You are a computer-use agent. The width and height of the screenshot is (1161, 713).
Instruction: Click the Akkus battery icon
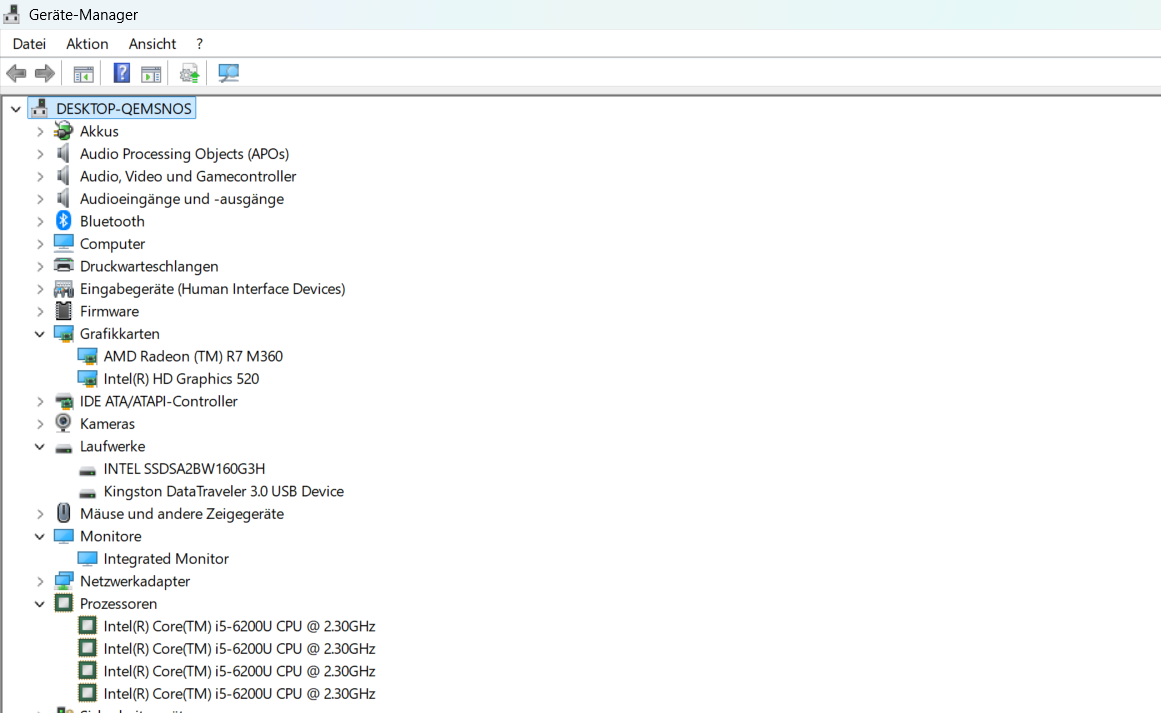(x=64, y=131)
